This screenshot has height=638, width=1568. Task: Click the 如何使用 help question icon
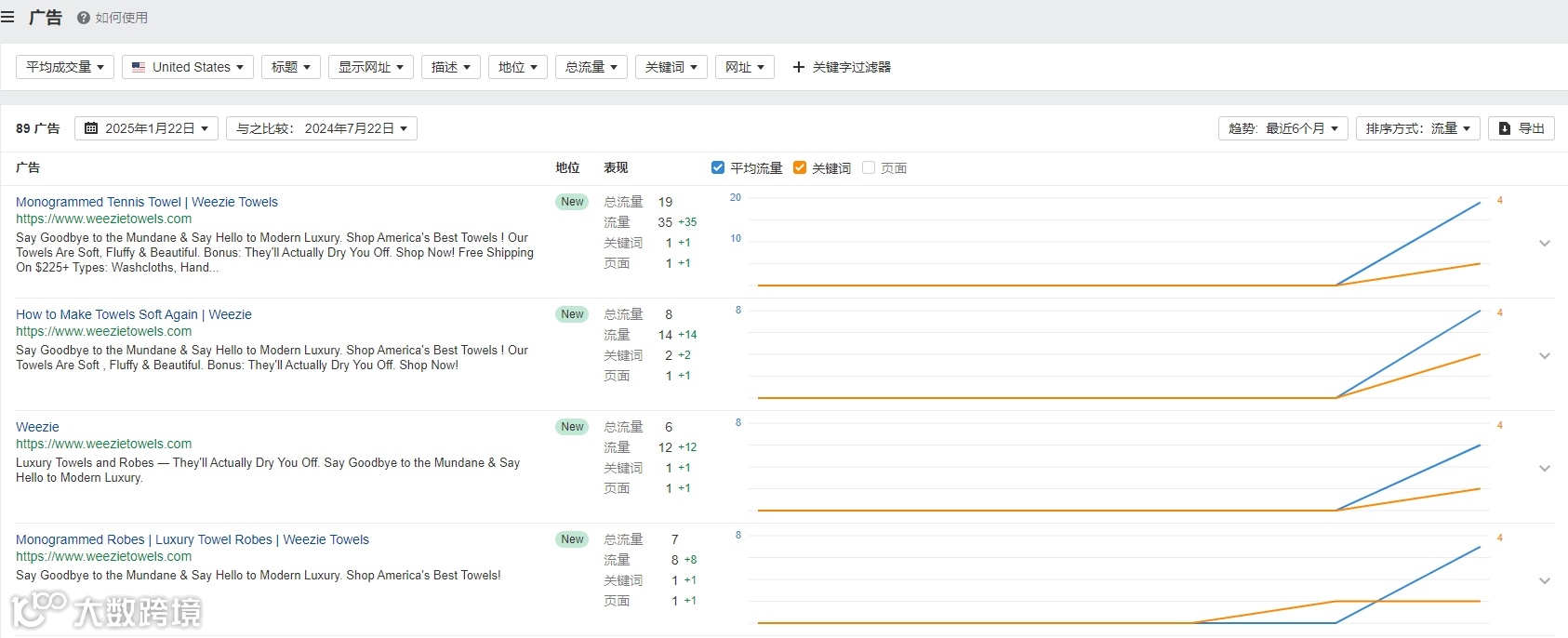pos(84,18)
